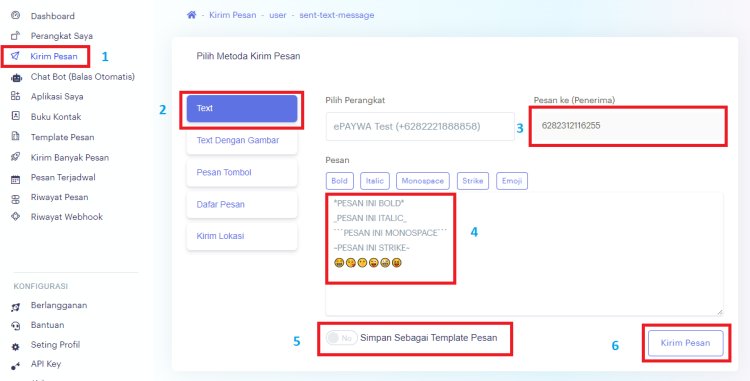Click the Chat Bot robot icon
750x381 pixels.
click(16, 77)
